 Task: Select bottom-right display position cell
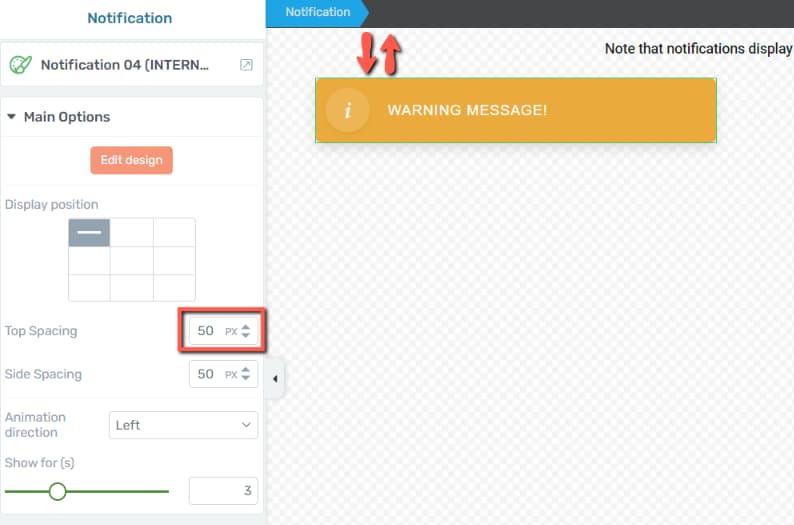(x=174, y=288)
